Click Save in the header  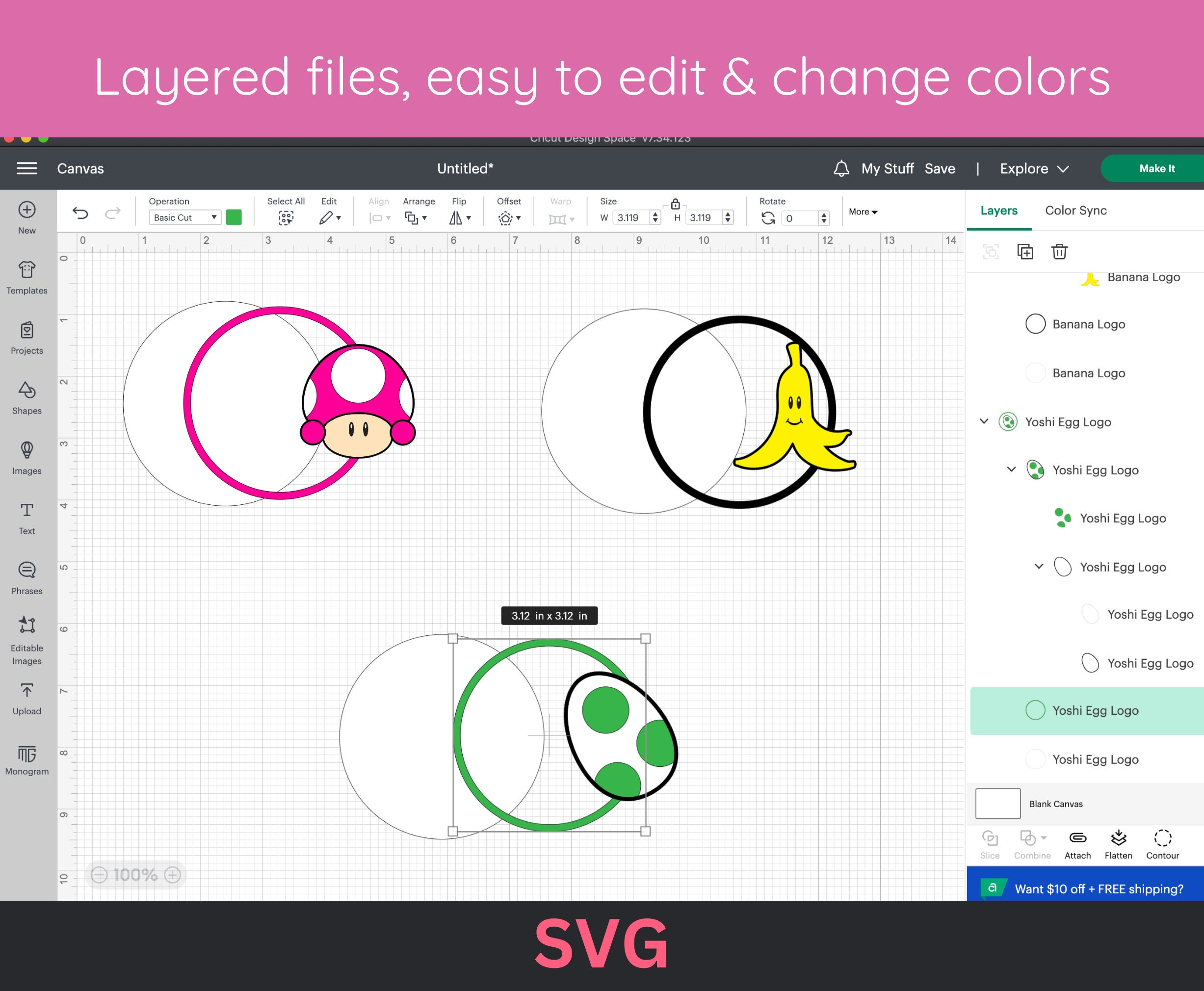[940, 168]
